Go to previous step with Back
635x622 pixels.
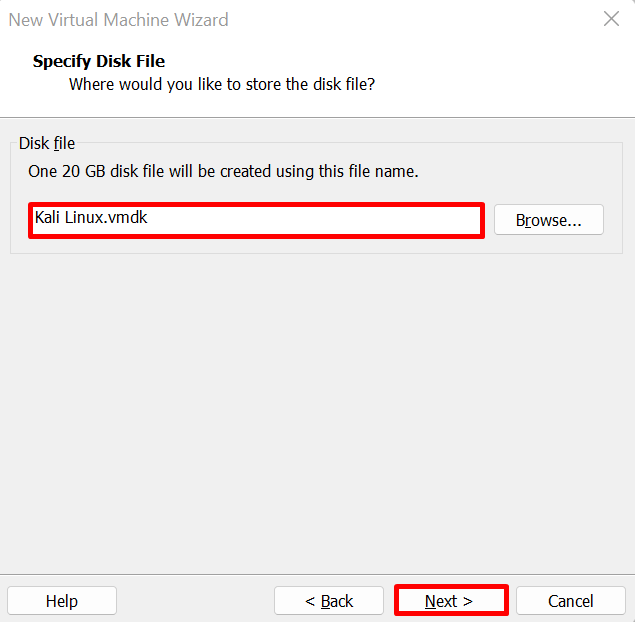point(328,601)
